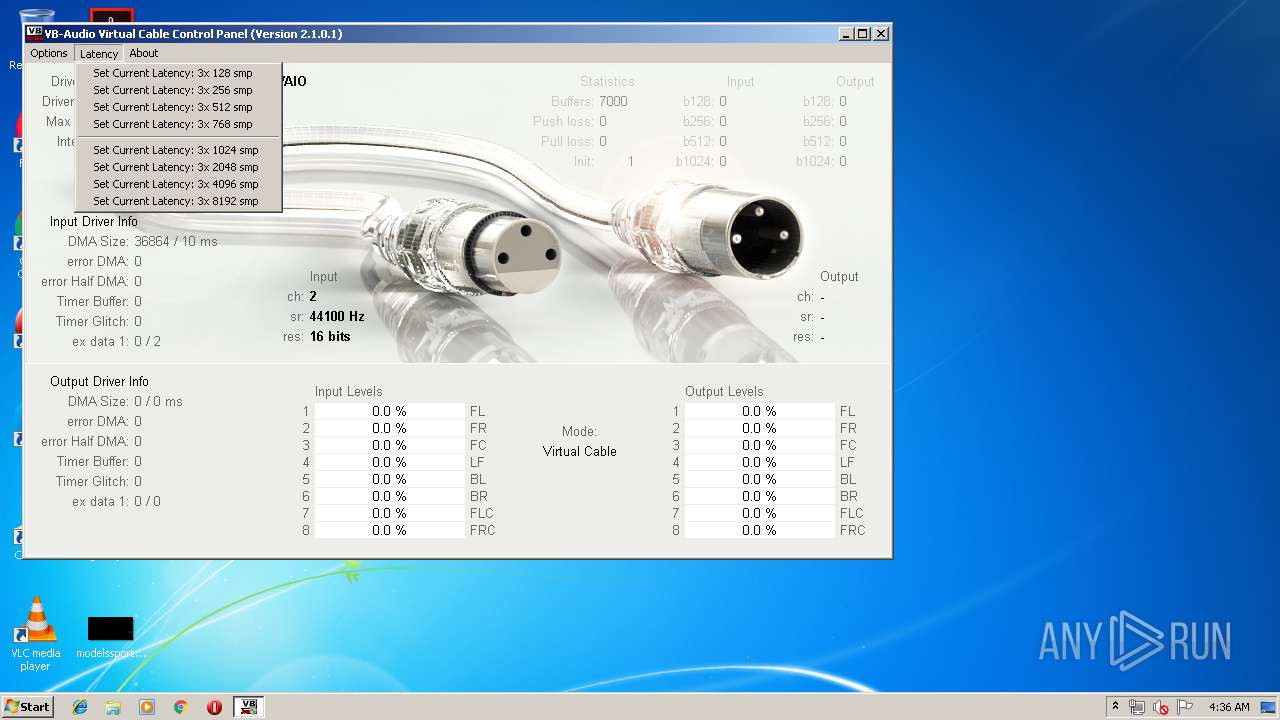Maximize the VB-Audio Control Panel window
The height and width of the screenshot is (720, 1280).
coord(863,33)
